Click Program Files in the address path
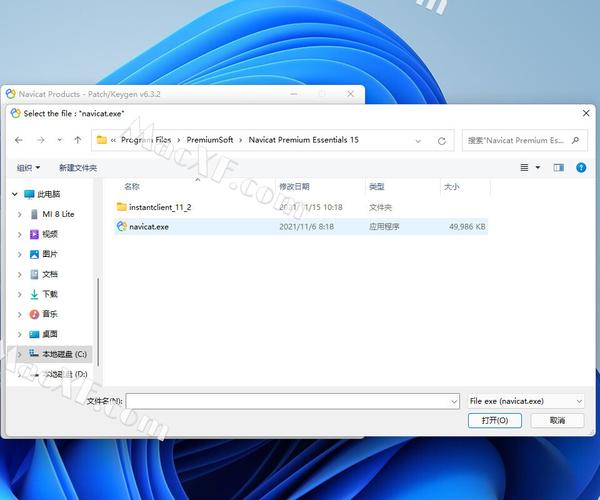The image size is (600, 500). (146, 140)
